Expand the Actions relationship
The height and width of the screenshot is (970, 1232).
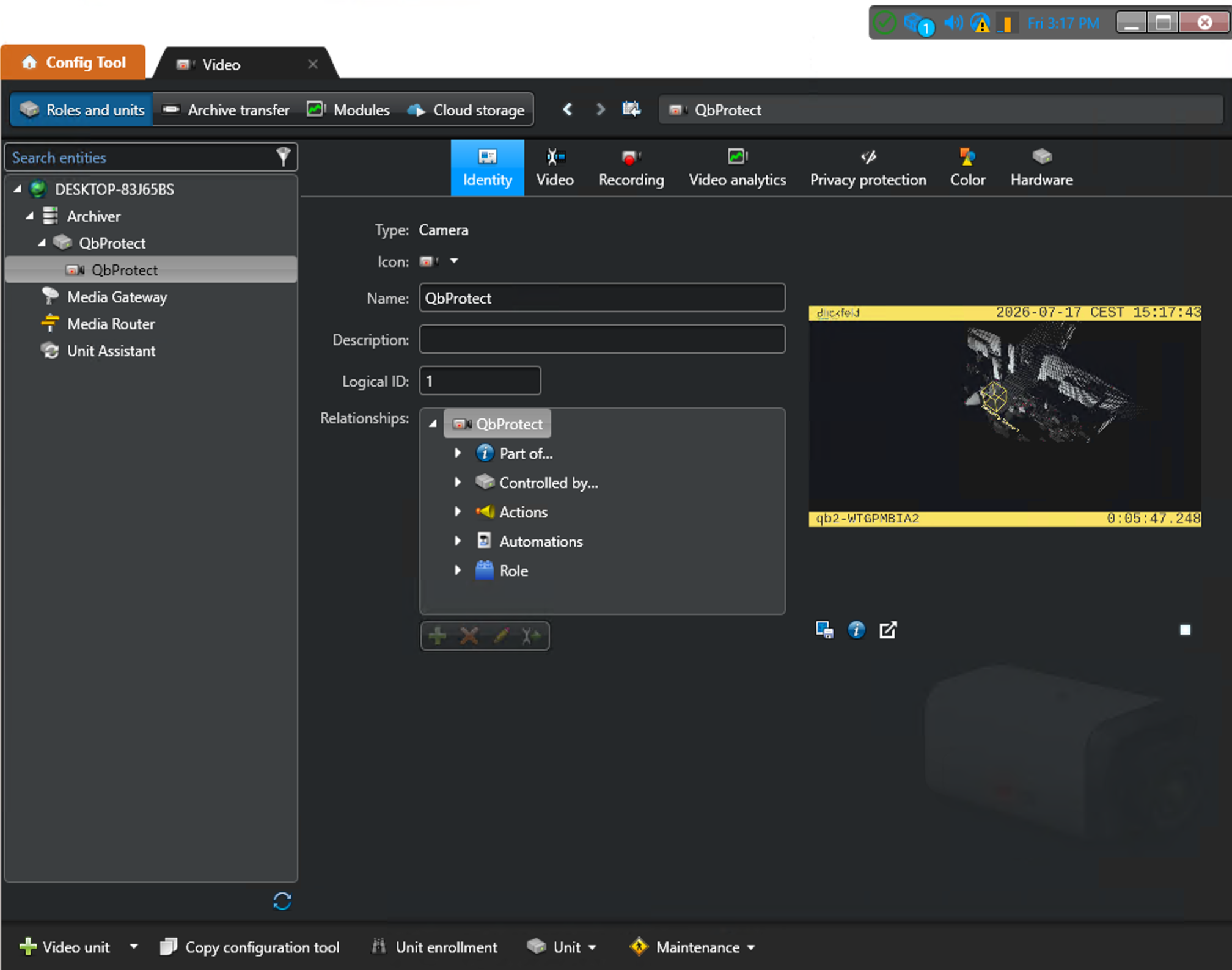coord(458,512)
